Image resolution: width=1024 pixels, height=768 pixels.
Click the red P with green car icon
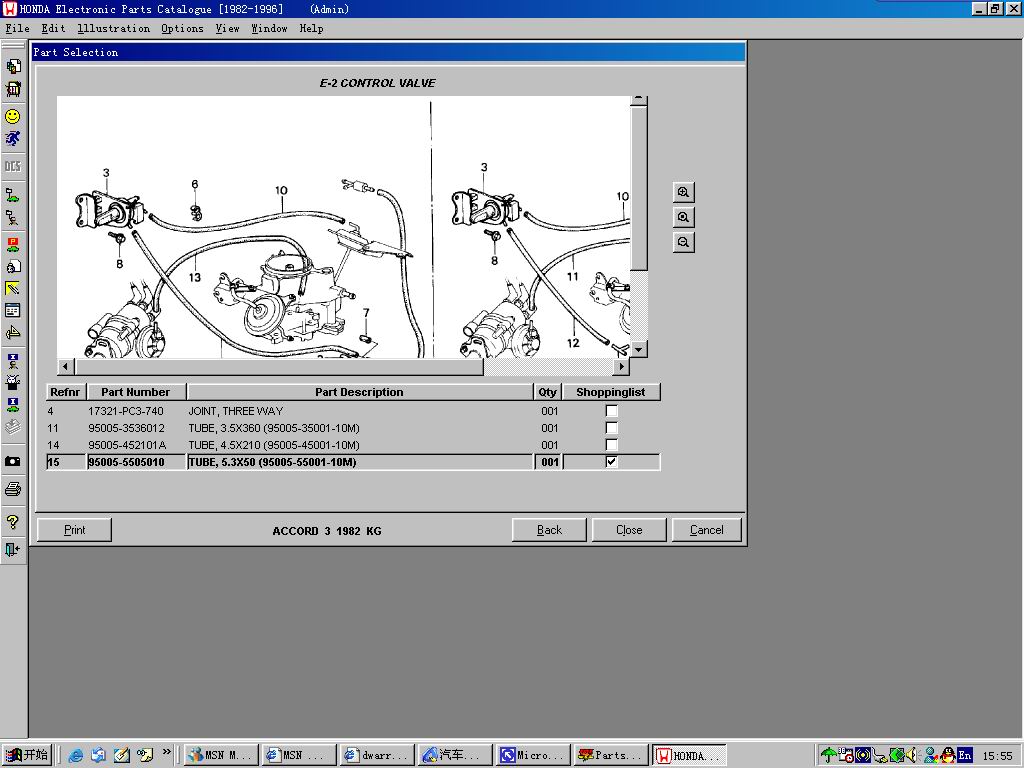[x=13, y=244]
